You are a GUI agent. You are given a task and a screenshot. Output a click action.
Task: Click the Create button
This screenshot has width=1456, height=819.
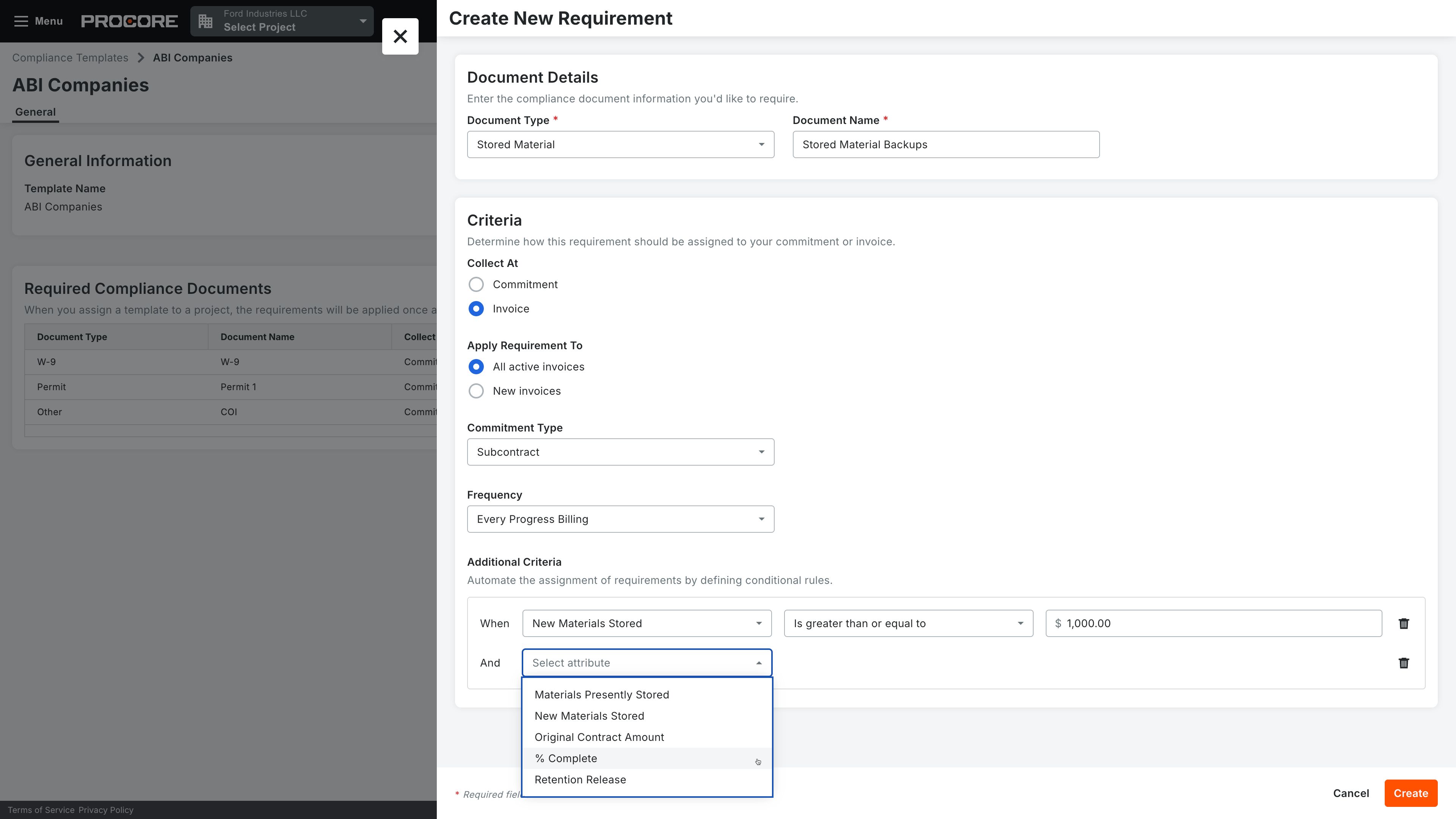point(1411,793)
